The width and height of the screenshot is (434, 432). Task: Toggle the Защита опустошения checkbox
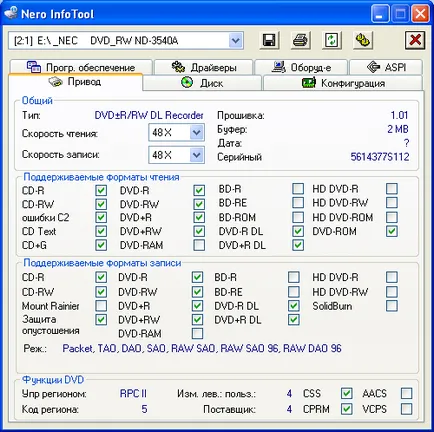pyautogui.click(x=101, y=320)
